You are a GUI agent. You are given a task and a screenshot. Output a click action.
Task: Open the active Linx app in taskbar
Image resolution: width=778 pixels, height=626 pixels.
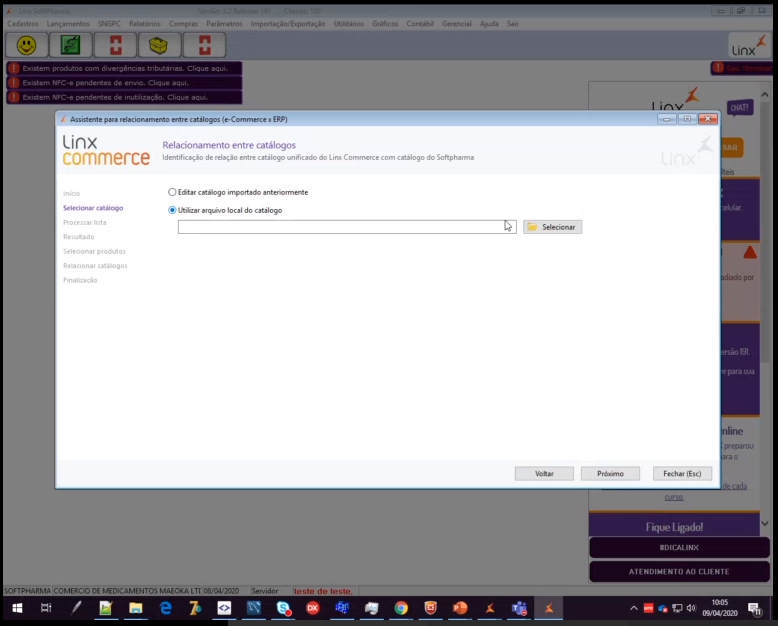549,608
